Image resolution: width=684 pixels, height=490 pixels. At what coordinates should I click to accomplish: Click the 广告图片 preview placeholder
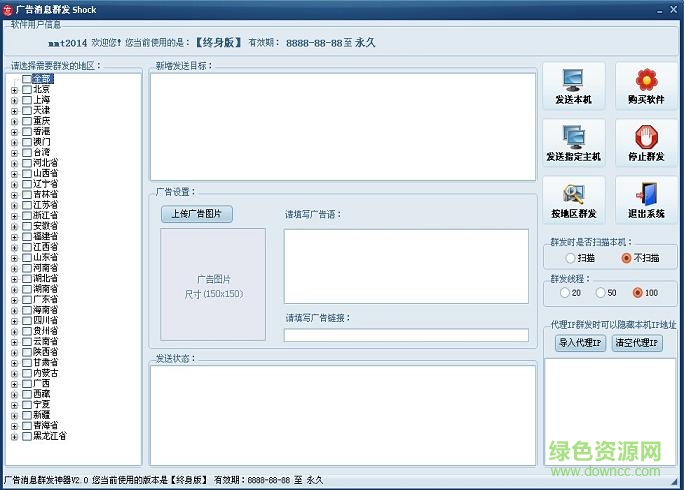pyautogui.click(x=213, y=284)
